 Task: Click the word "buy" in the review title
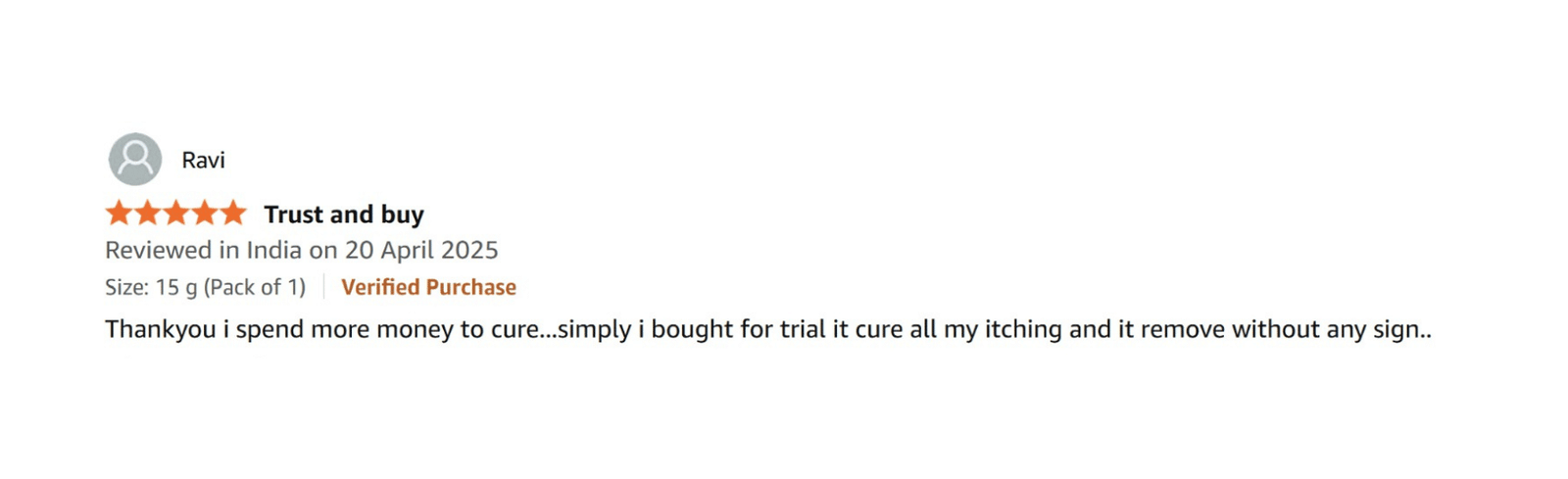point(403,215)
